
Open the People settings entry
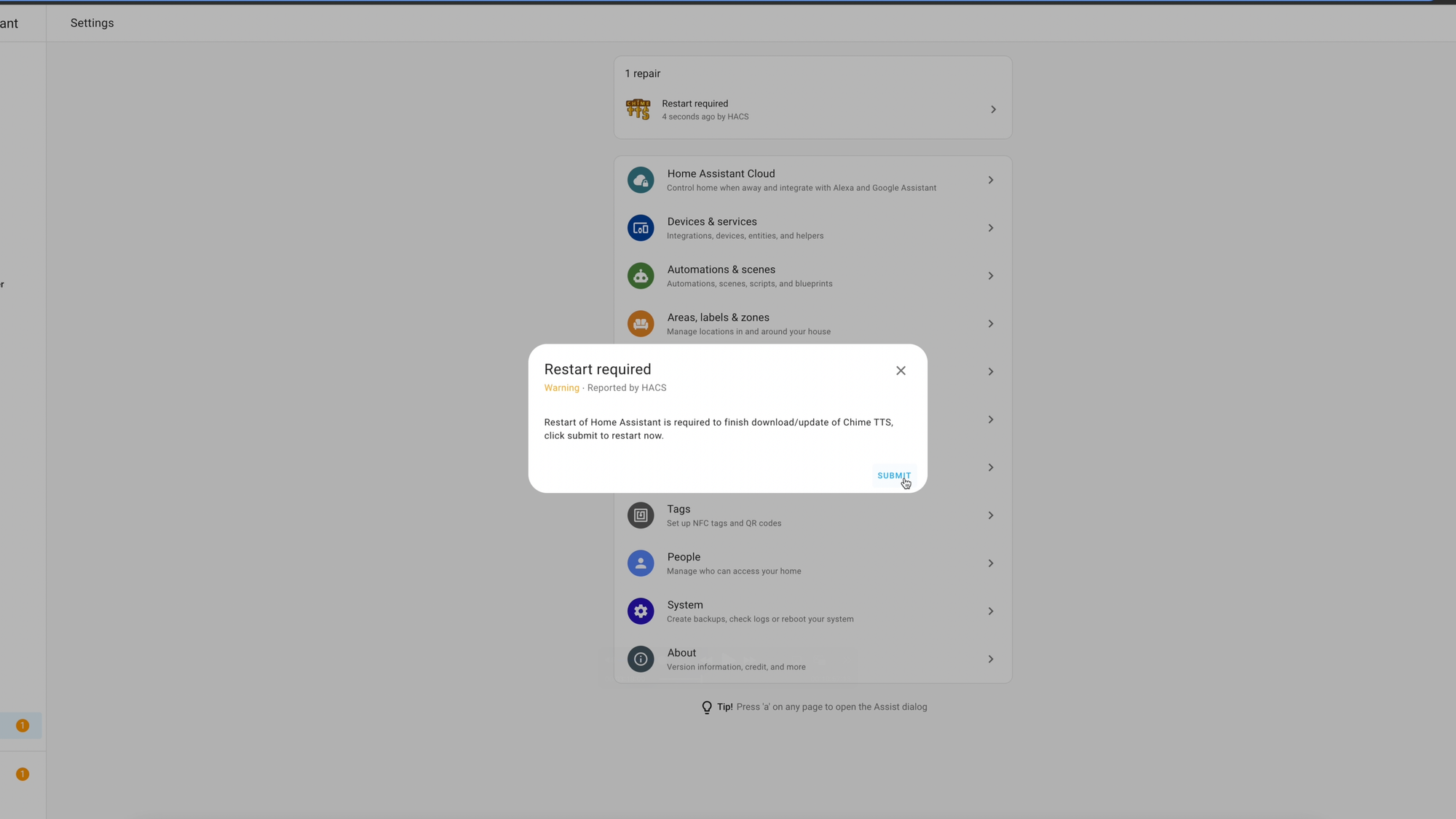coord(812,563)
